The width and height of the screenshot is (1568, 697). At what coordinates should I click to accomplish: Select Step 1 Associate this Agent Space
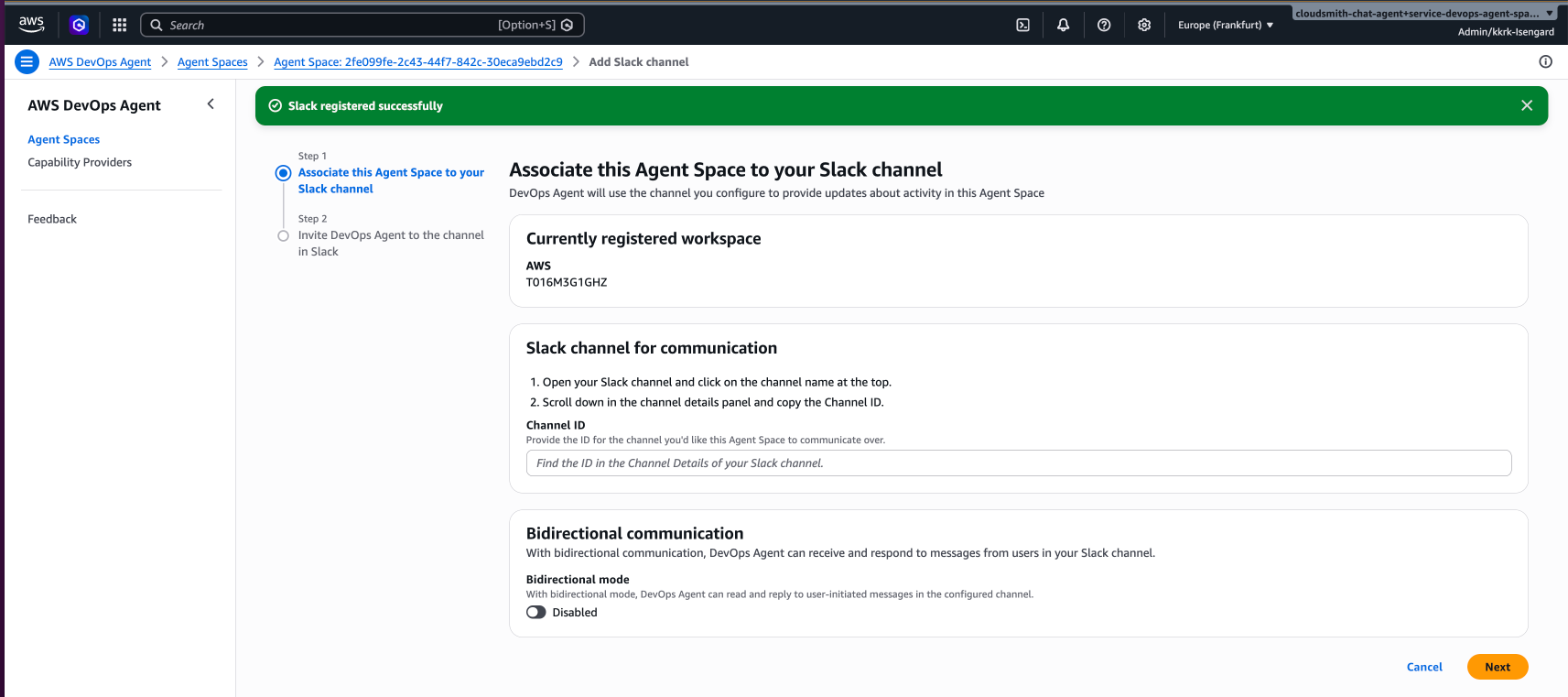point(391,180)
